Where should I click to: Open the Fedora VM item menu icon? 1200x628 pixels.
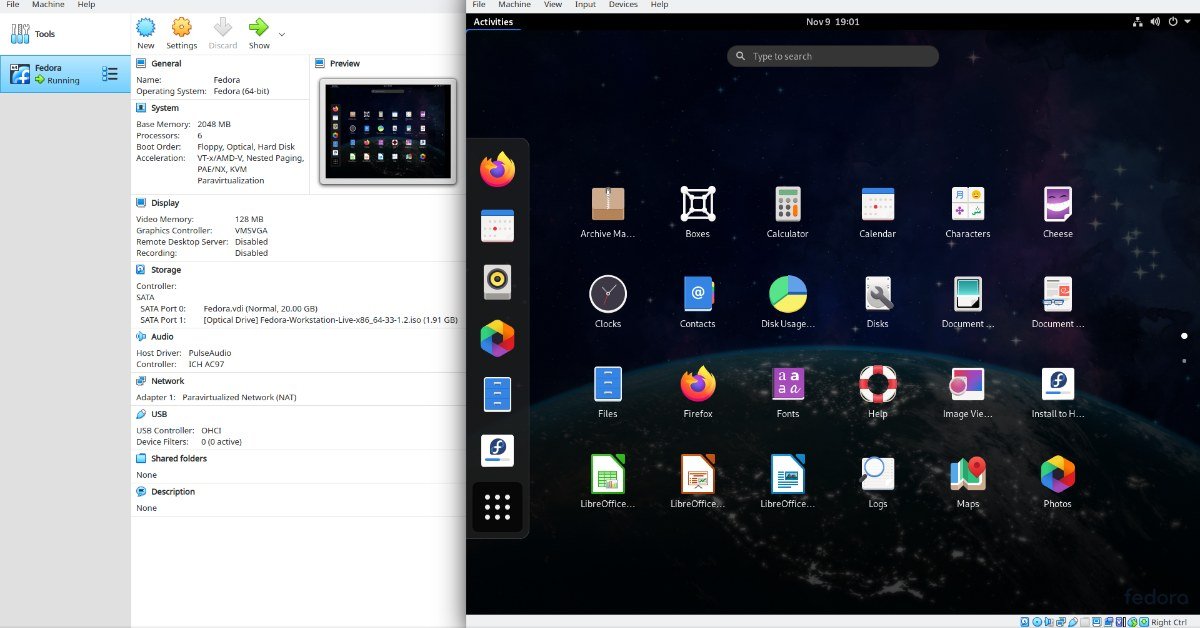(x=110, y=74)
